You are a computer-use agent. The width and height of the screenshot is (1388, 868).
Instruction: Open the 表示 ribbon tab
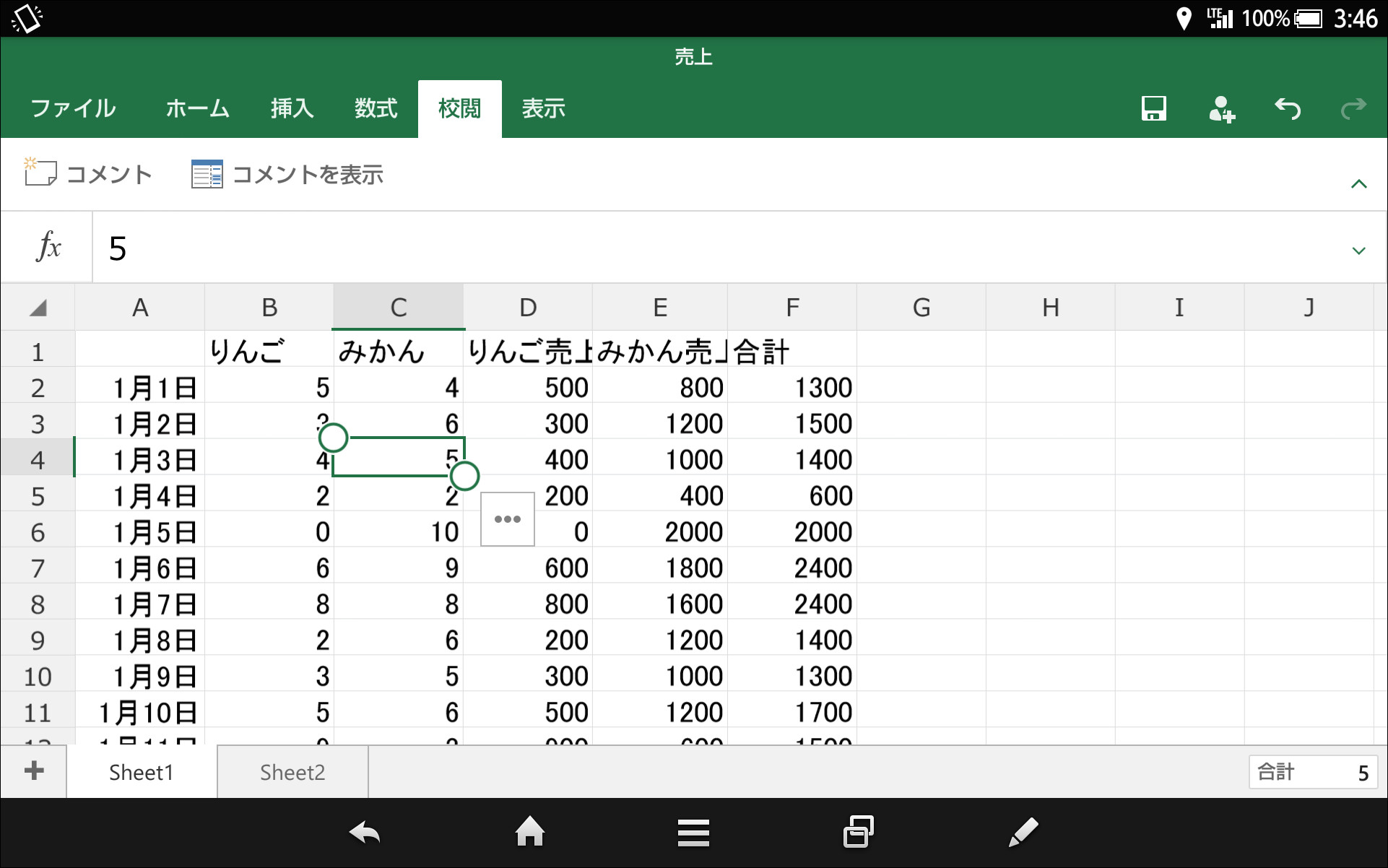(543, 108)
